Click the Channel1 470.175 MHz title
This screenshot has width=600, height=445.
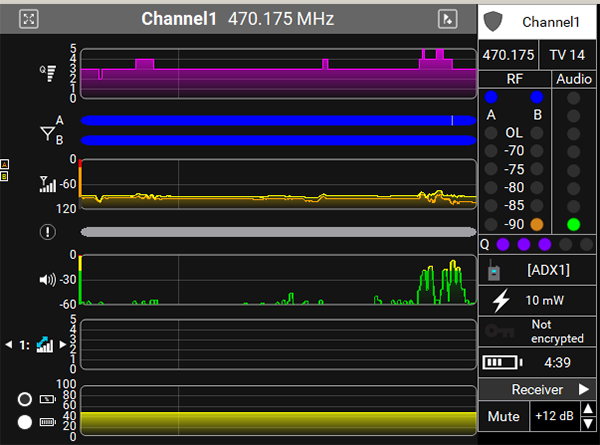pyautogui.click(x=238, y=19)
